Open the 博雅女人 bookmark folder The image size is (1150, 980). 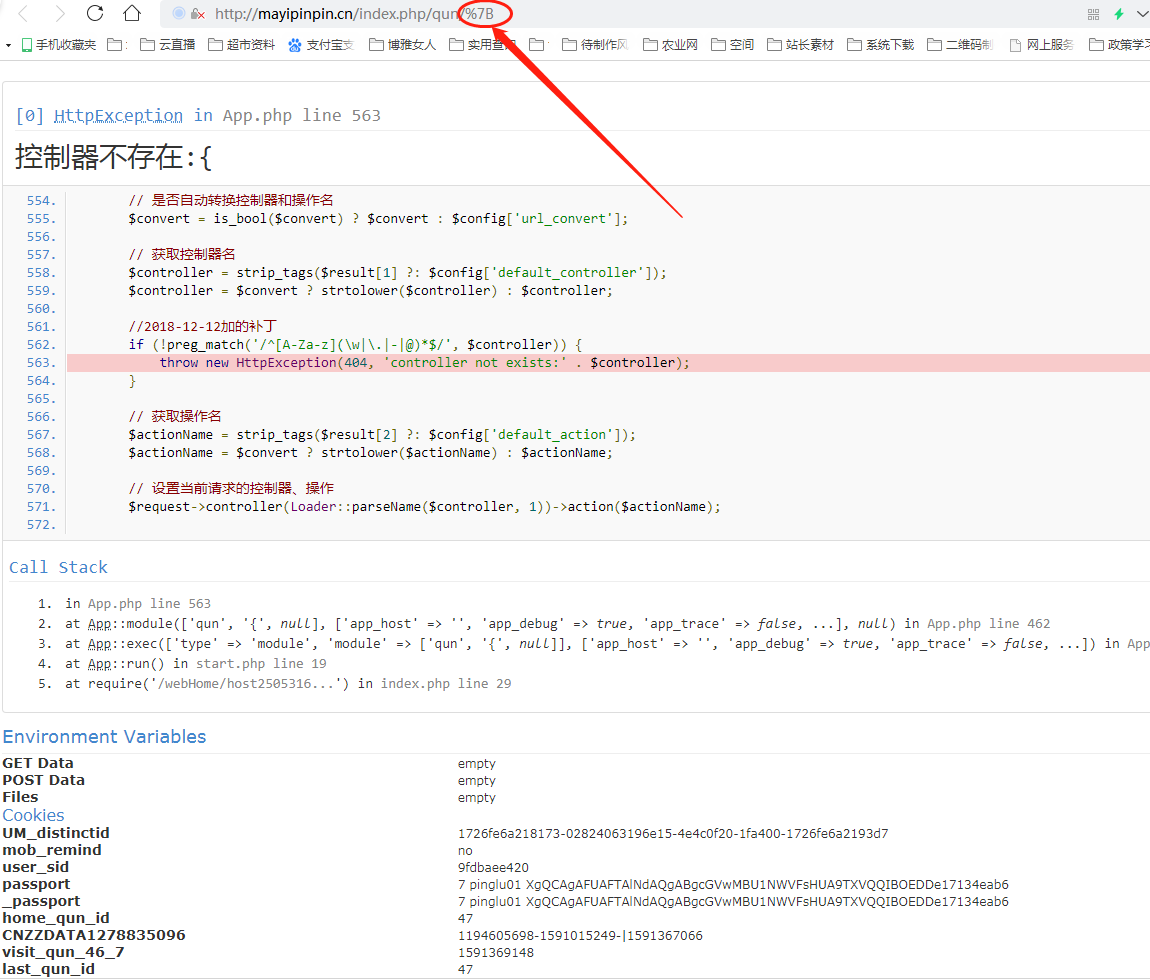pos(403,45)
